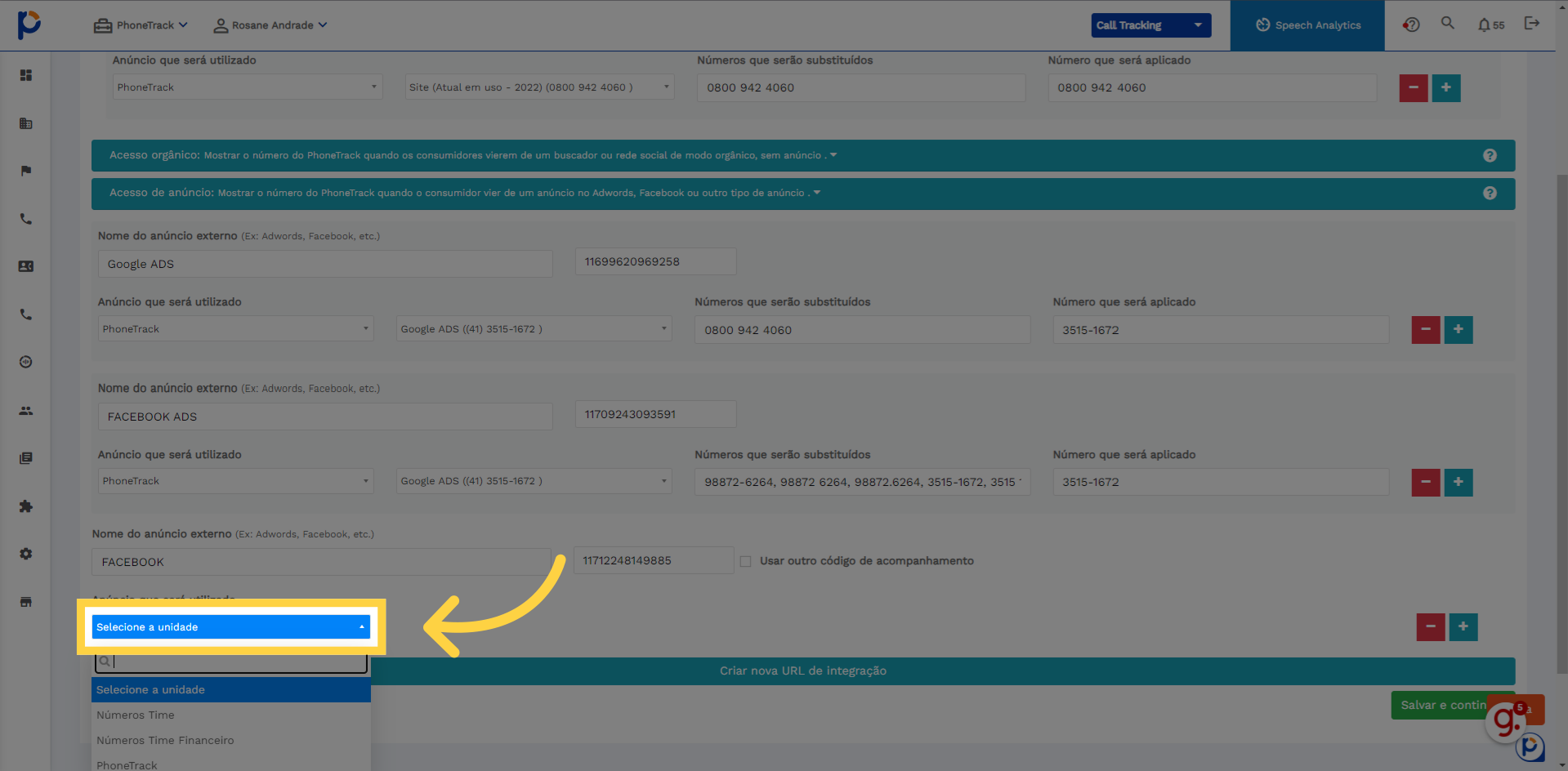Open the users group icon in sidebar

click(x=26, y=411)
